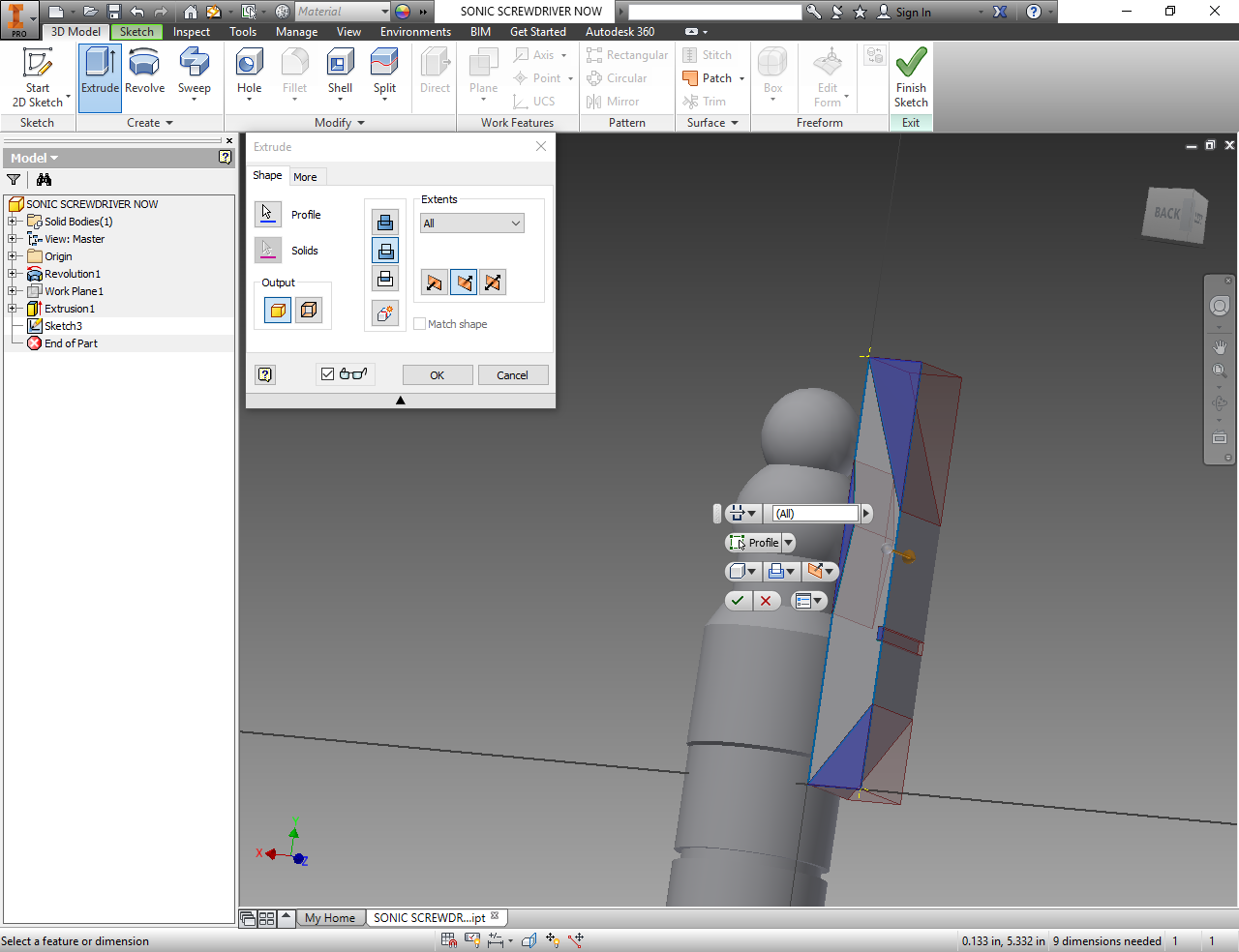This screenshot has height=952, width=1239.
Task: Start a new 2D Sketch
Action: 38,77
